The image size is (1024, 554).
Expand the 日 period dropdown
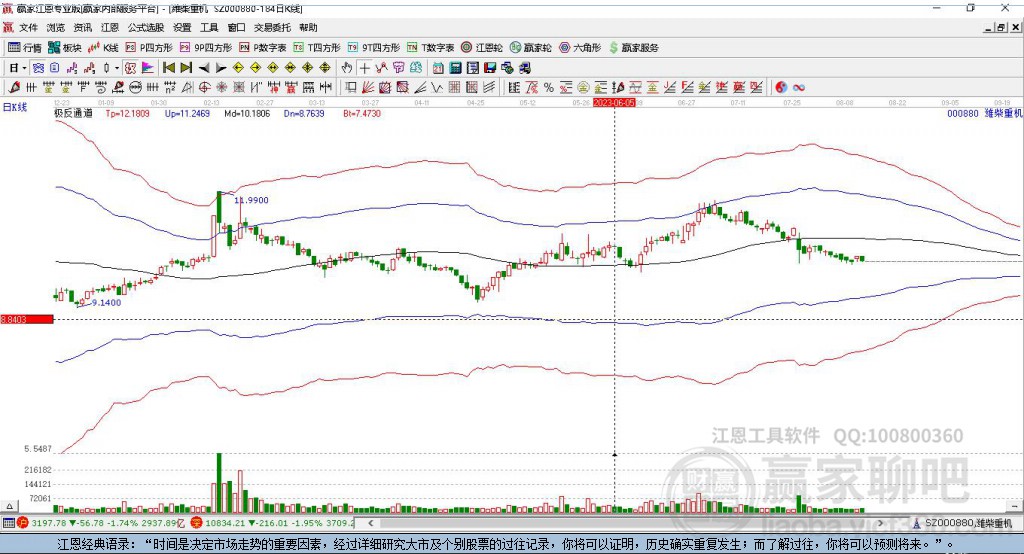24,68
